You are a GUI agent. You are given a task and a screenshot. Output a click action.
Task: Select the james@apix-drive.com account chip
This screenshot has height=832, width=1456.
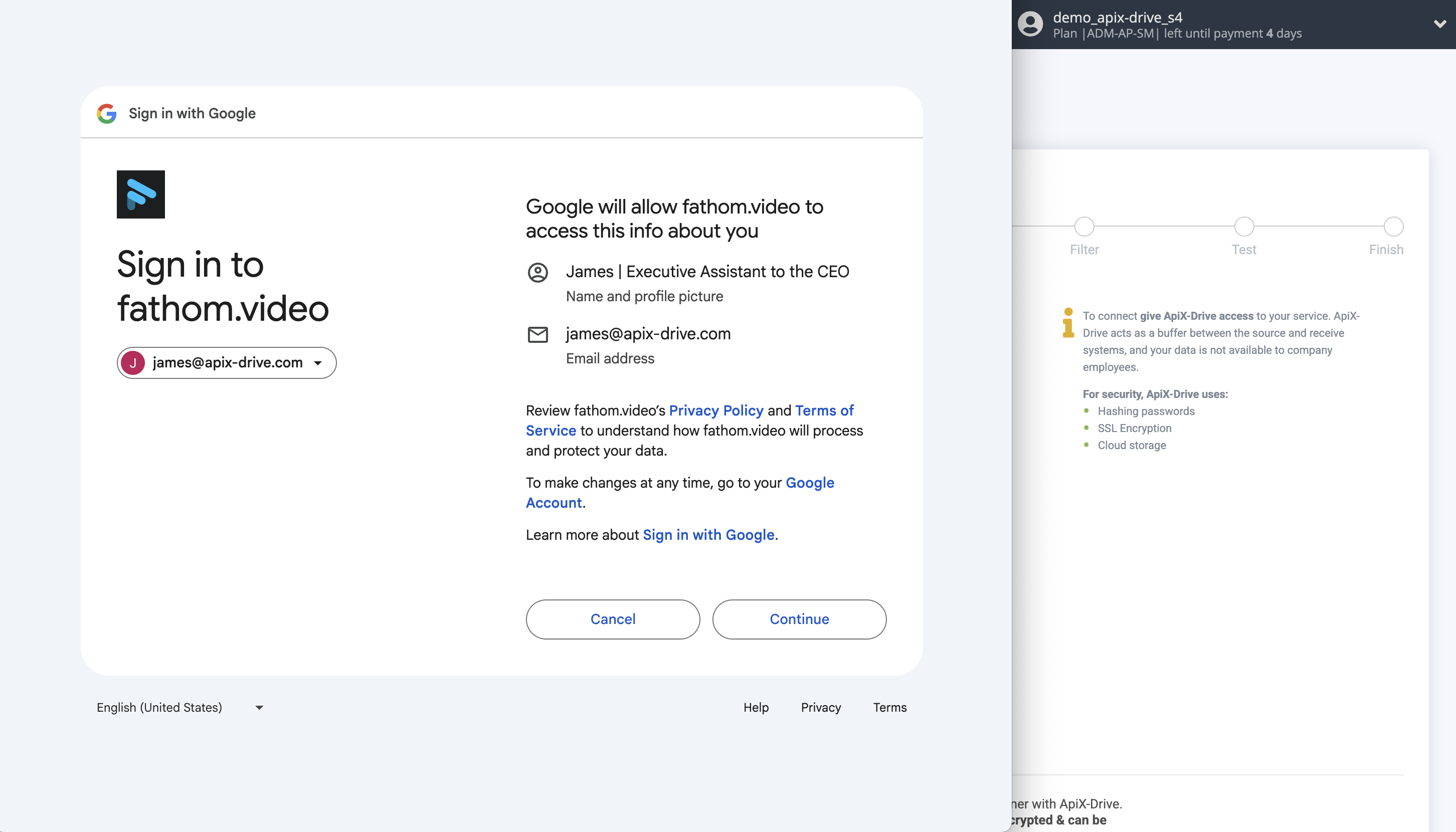[227, 362]
